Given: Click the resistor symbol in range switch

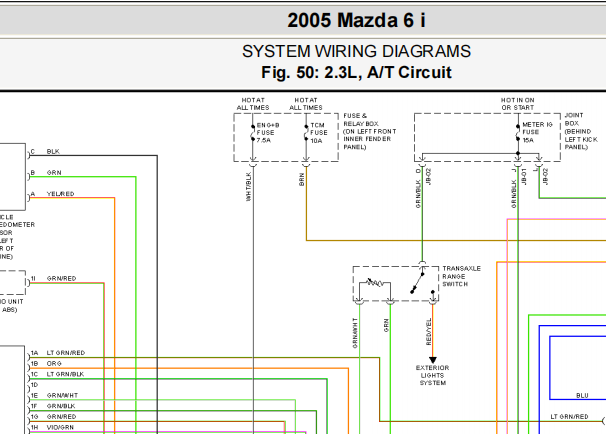Looking at the screenshot, I should 374,283.
